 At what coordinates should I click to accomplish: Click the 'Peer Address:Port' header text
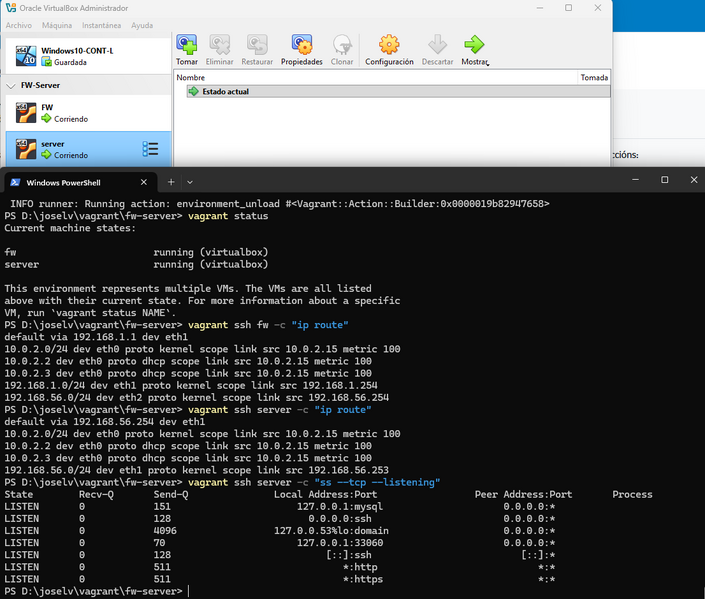click(x=523, y=495)
